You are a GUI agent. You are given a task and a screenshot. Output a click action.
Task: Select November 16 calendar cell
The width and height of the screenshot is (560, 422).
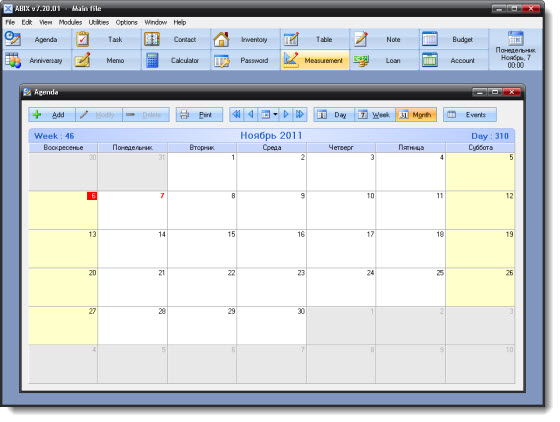[271, 248]
